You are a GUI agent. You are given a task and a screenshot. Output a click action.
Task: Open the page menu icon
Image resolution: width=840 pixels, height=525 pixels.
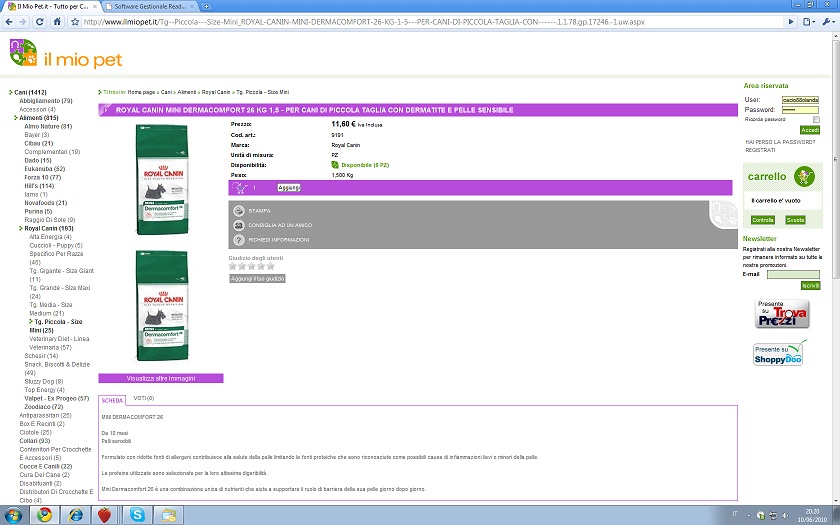click(809, 22)
